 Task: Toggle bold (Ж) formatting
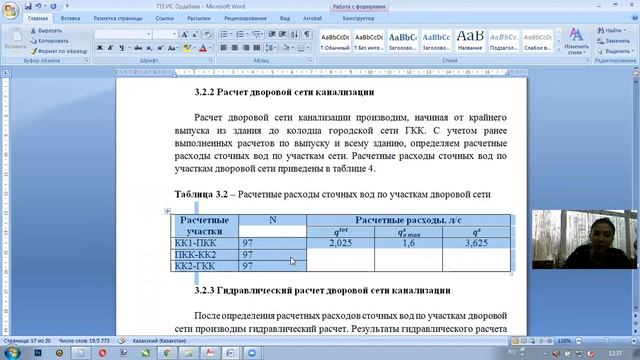[100, 48]
